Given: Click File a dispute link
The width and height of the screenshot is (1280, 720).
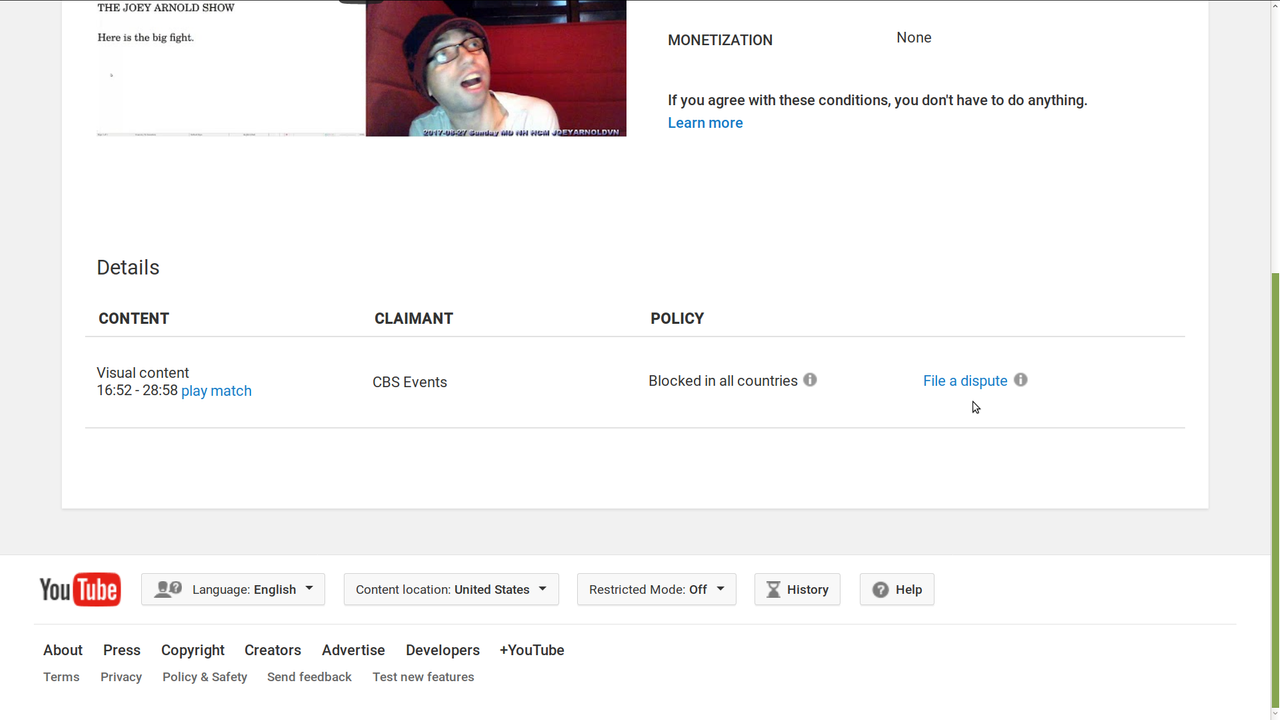Looking at the screenshot, I should (x=965, y=381).
